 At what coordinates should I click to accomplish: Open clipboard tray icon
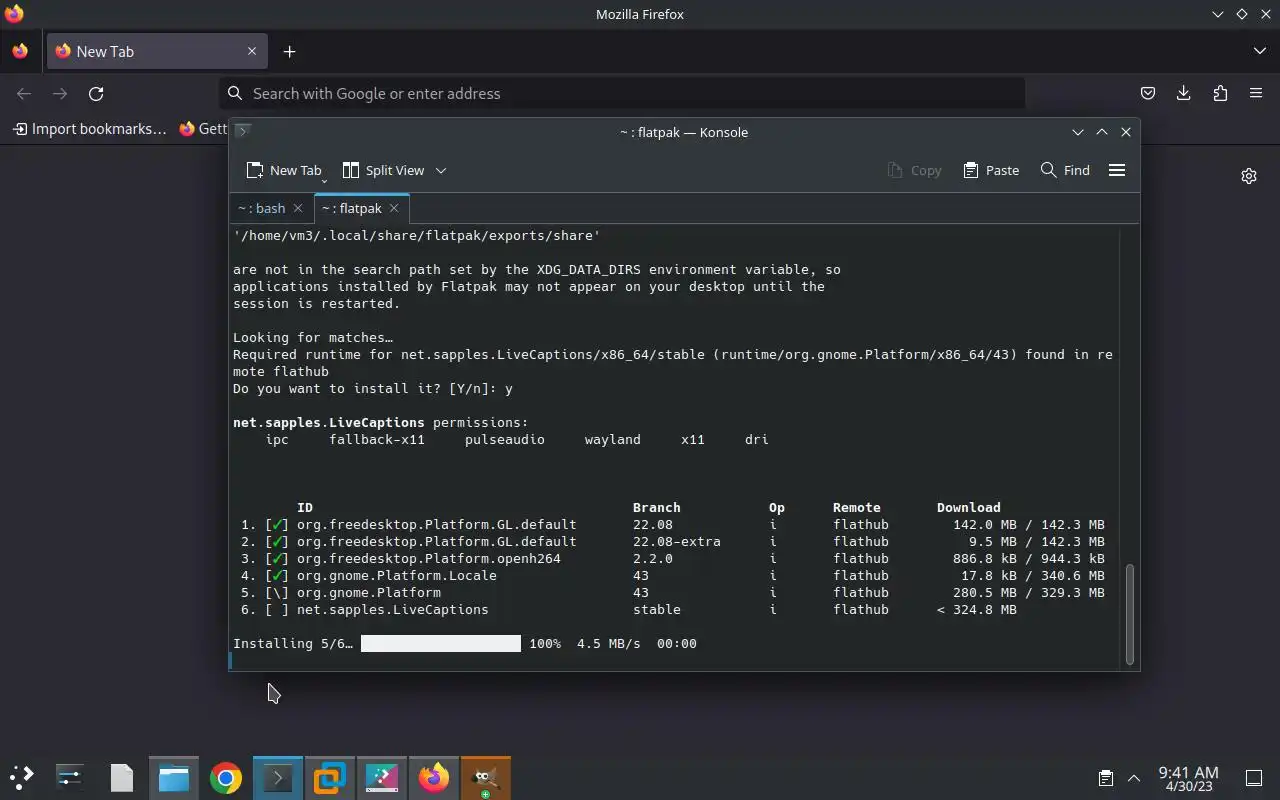point(1106,778)
